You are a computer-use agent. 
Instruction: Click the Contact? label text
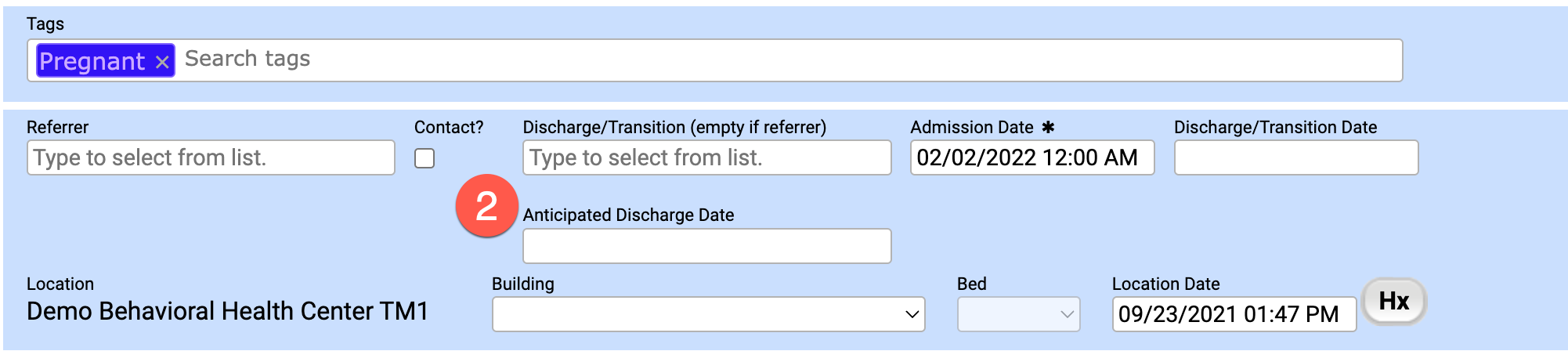pyautogui.click(x=449, y=127)
